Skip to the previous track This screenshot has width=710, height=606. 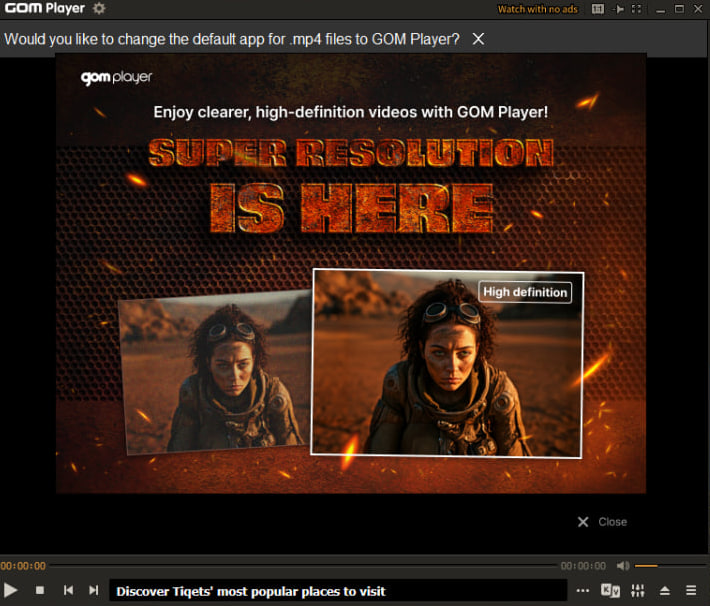point(68,590)
